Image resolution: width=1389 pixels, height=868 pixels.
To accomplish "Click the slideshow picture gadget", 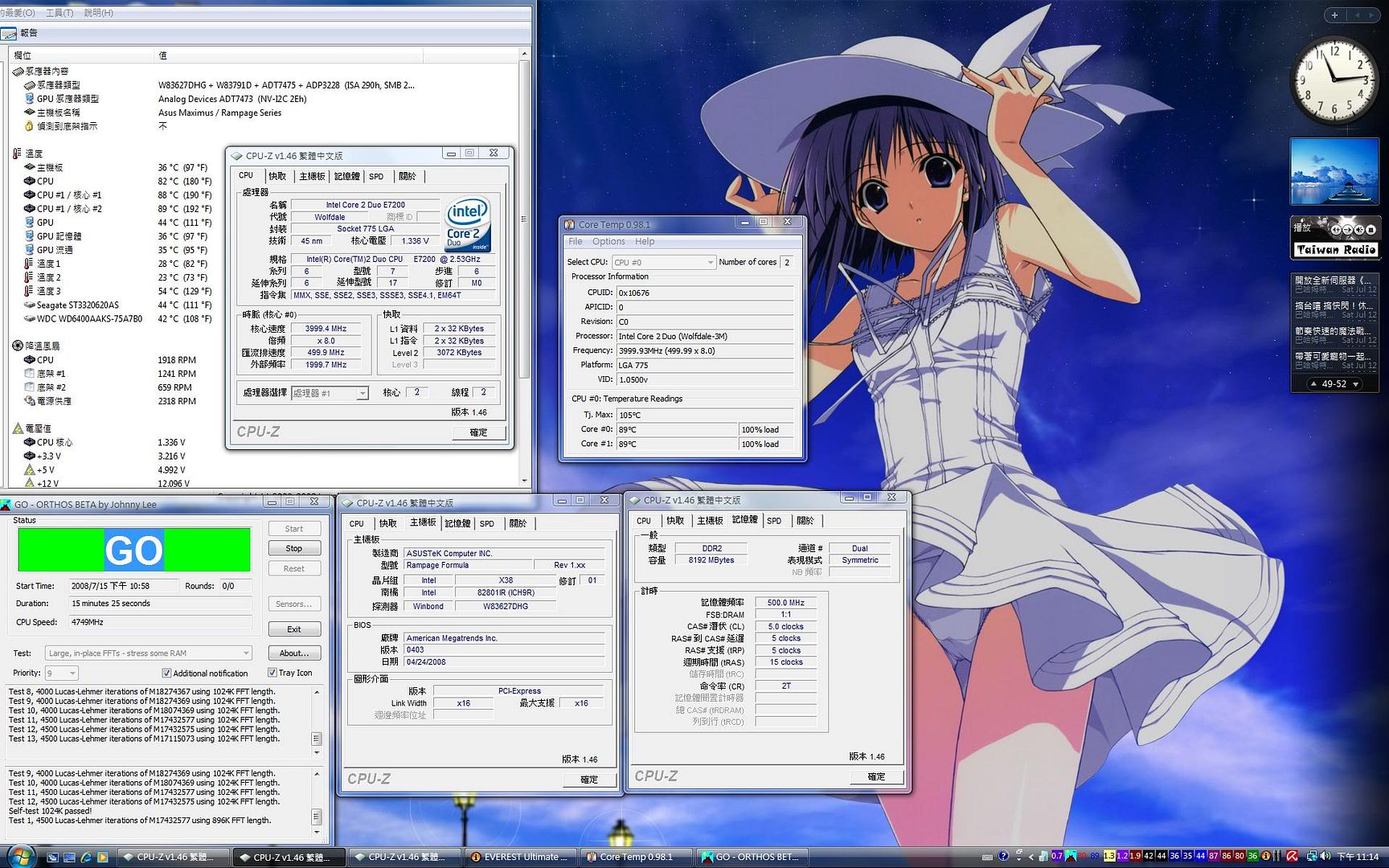I will pyautogui.click(x=1334, y=171).
